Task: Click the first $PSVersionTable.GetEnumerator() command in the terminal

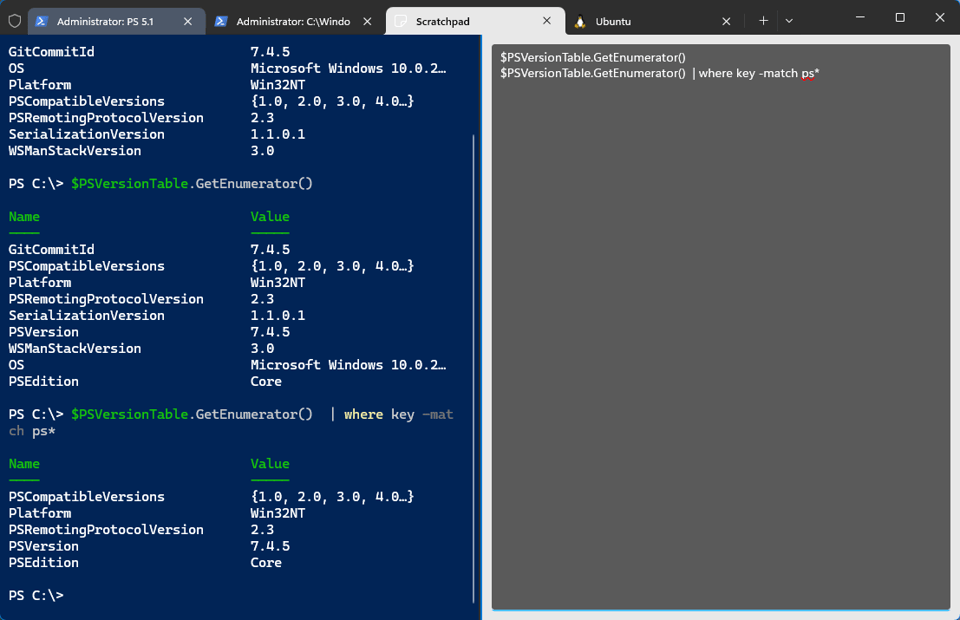Action: point(192,184)
